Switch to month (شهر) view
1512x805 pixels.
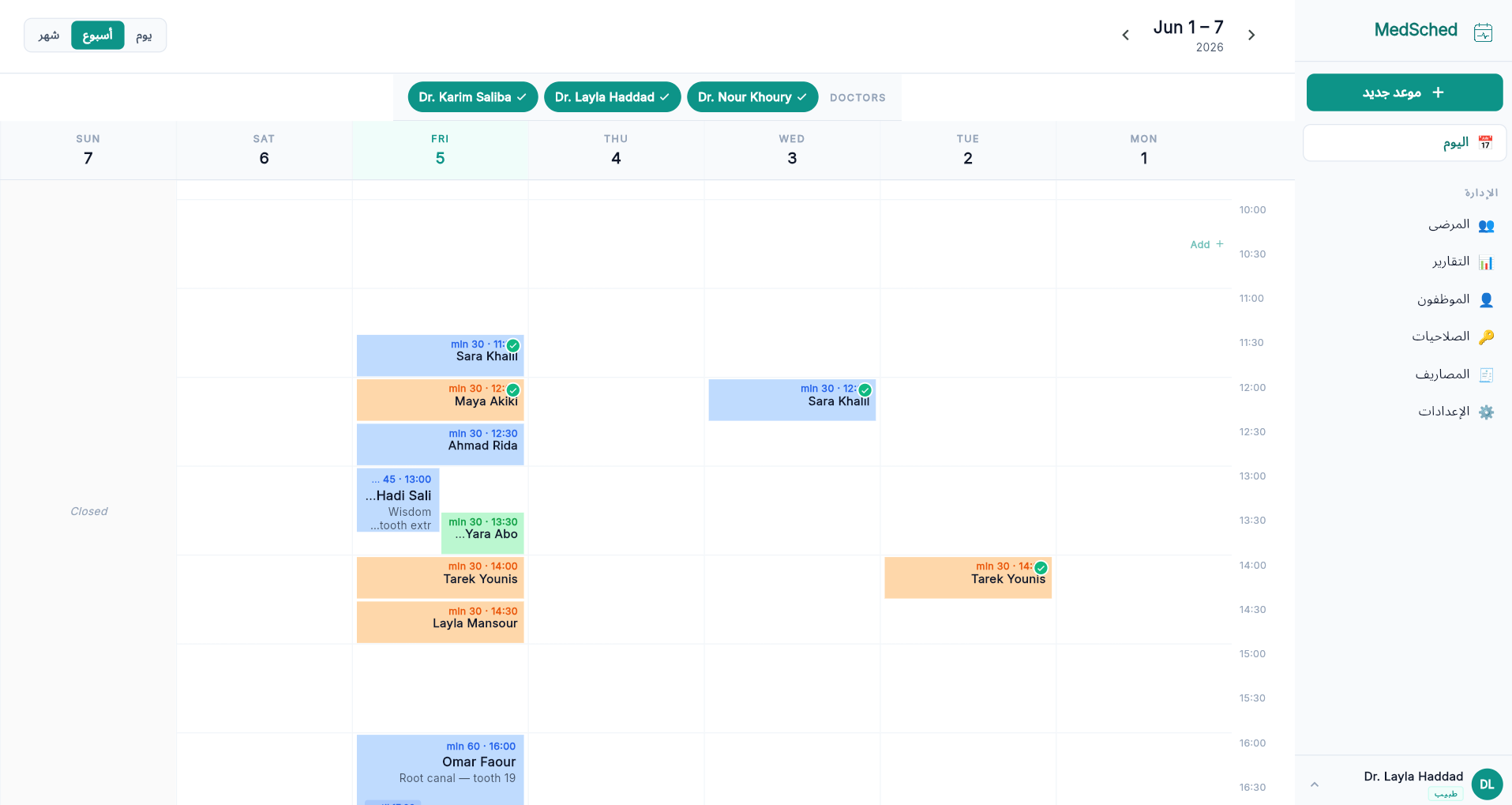(49, 36)
